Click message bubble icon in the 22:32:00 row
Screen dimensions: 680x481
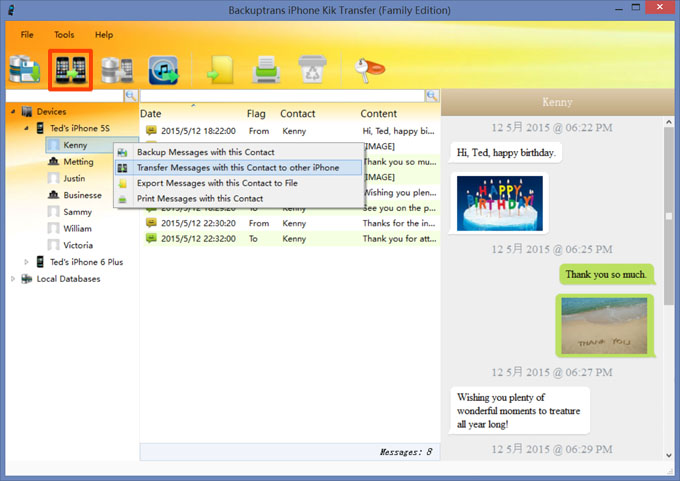click(x=151, y=238)
